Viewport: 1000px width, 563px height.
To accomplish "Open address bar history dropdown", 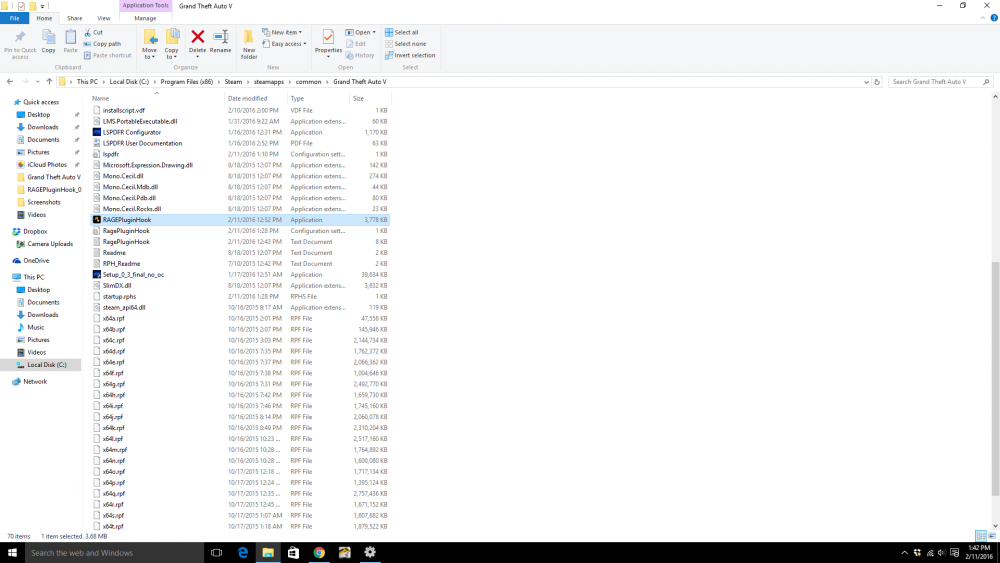I will tap(866, 82).
